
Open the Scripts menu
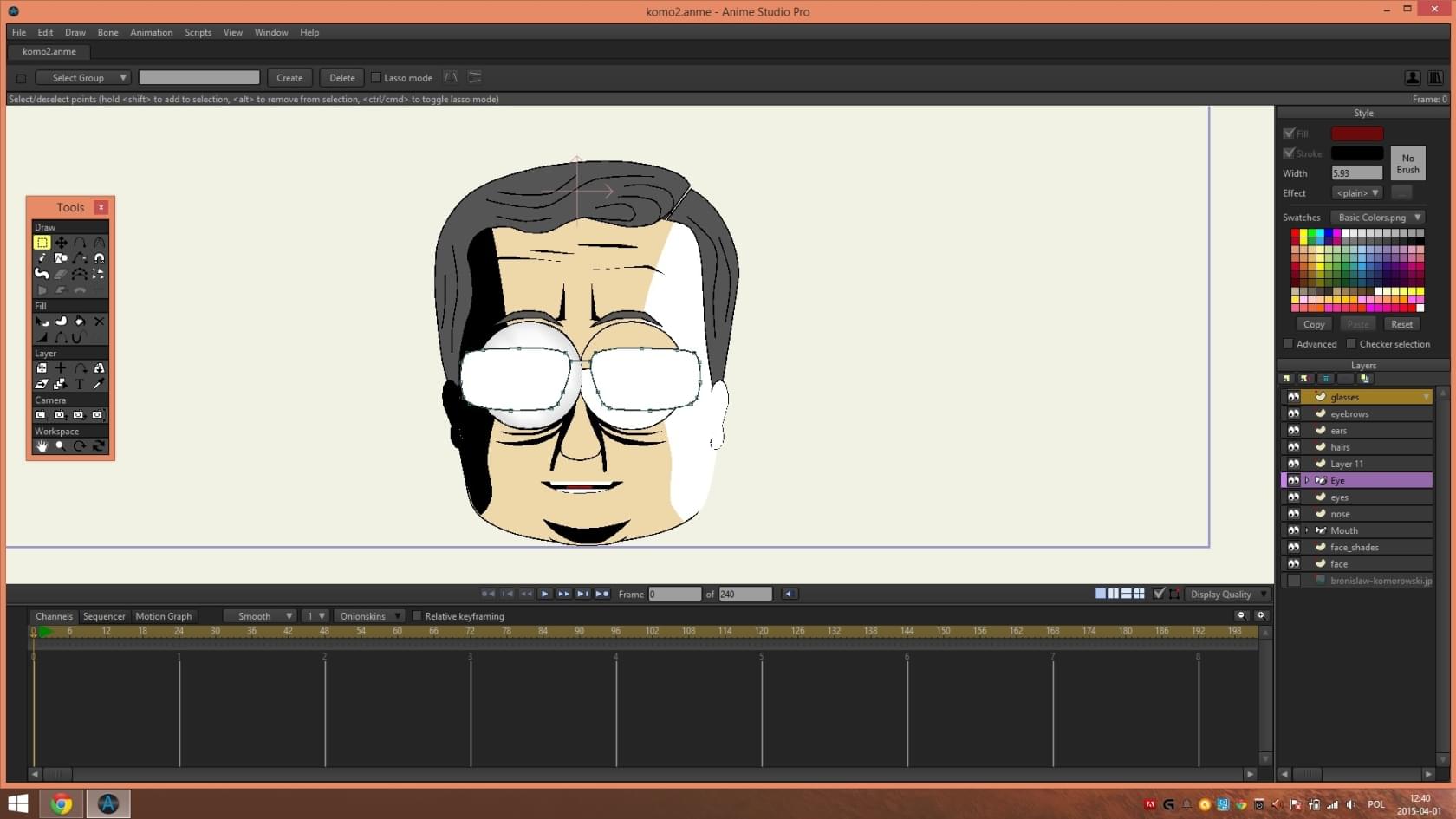[198, 32]
